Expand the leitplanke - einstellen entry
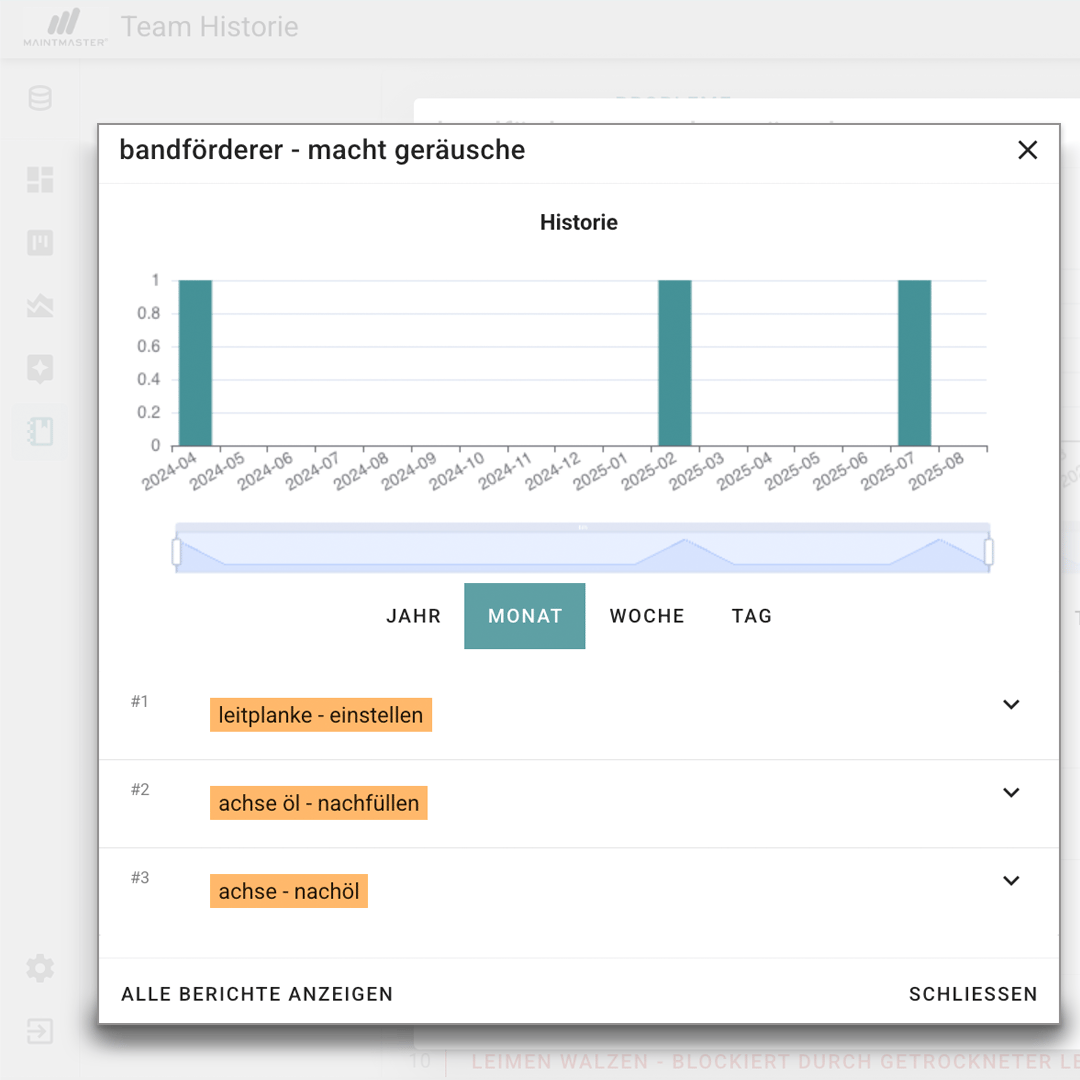Viewport: 1080px width, 1080px height. pyautogui.click(x=1011, y=704)
